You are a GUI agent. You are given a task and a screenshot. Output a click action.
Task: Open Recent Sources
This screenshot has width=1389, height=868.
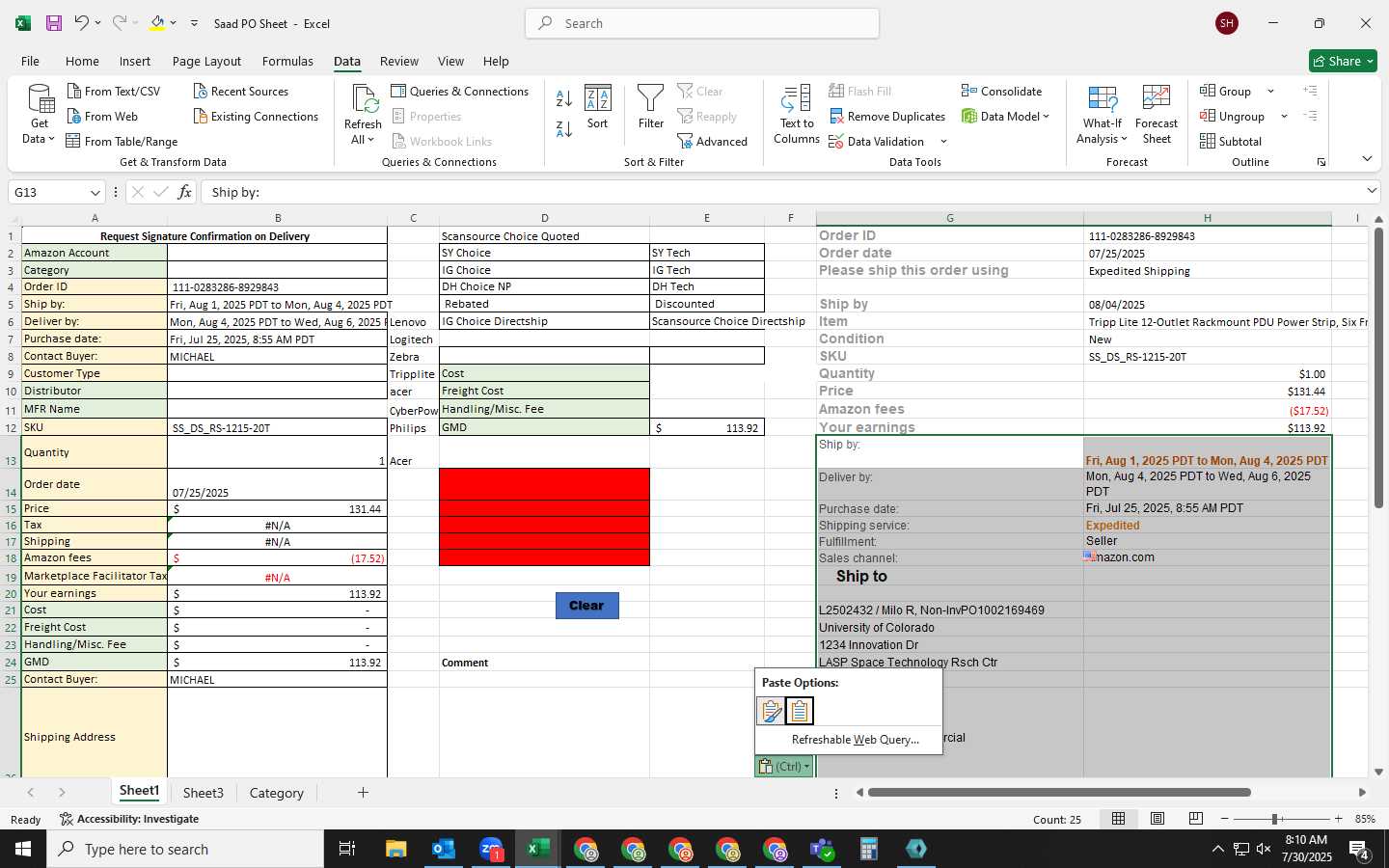pyautogui.click(x=241, y=91)
